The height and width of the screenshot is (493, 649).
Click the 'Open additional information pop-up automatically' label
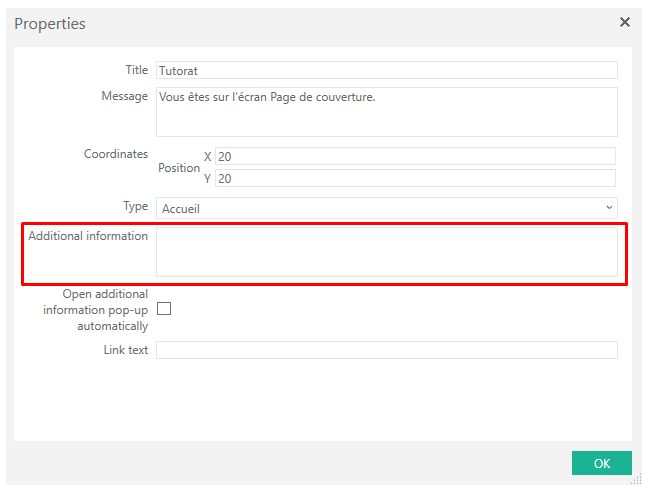(96, 310)
